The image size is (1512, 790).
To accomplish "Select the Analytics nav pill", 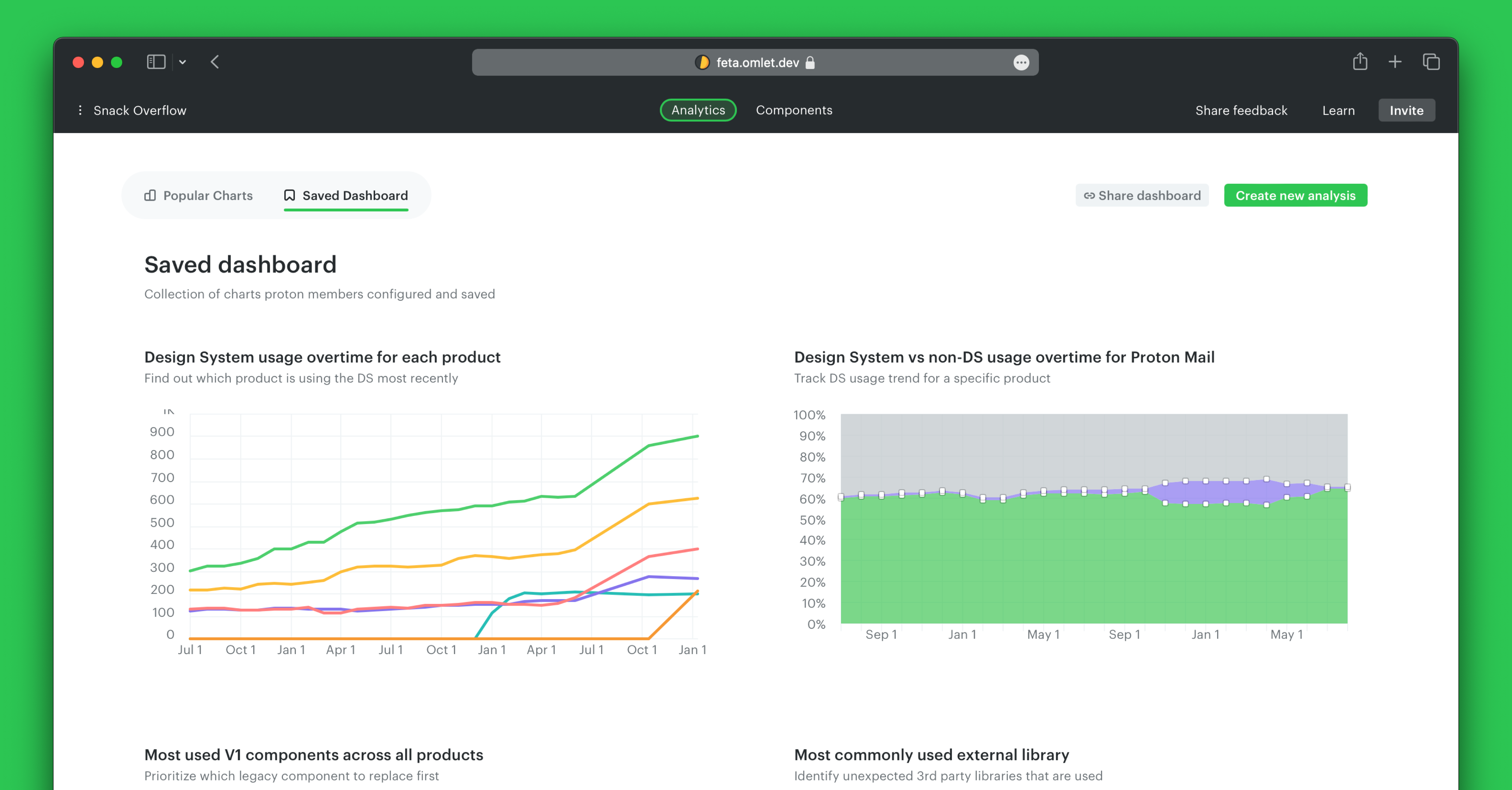I will click(x=698, y=110).
